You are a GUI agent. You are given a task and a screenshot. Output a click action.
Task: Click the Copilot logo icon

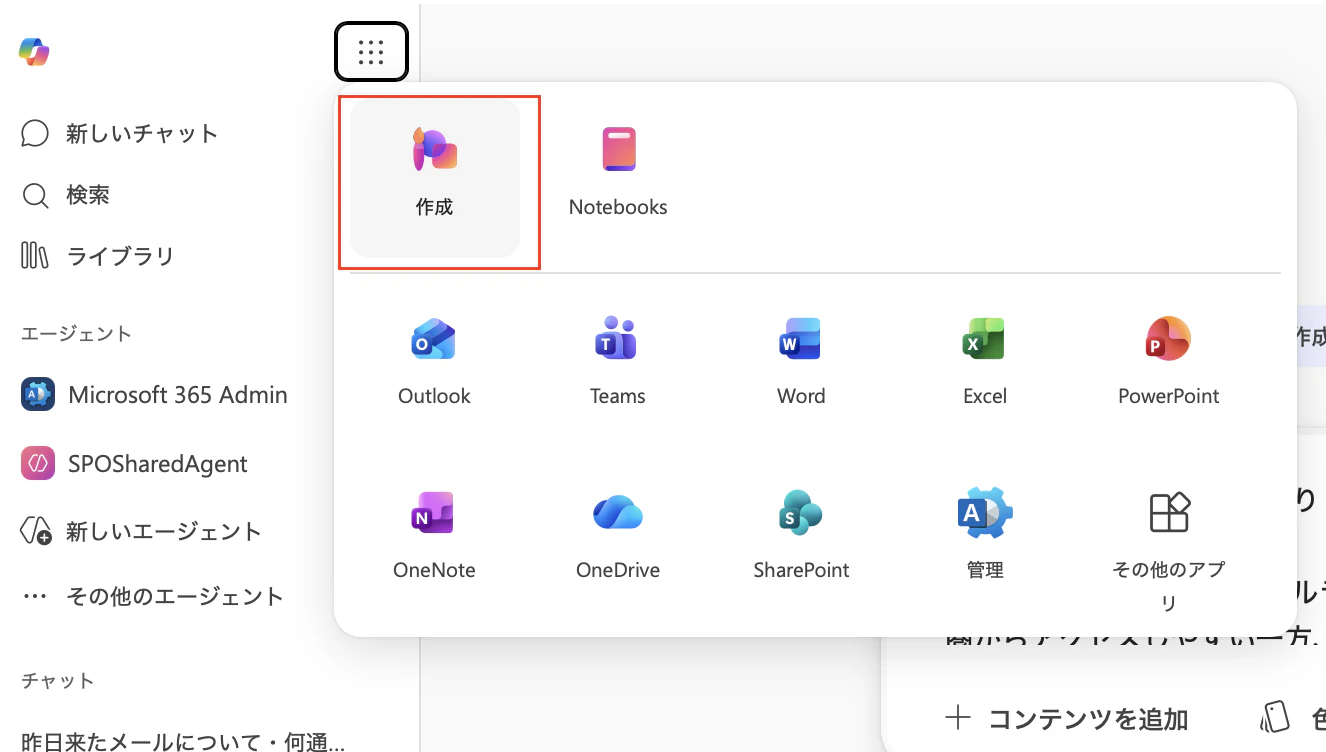(35, 52)
